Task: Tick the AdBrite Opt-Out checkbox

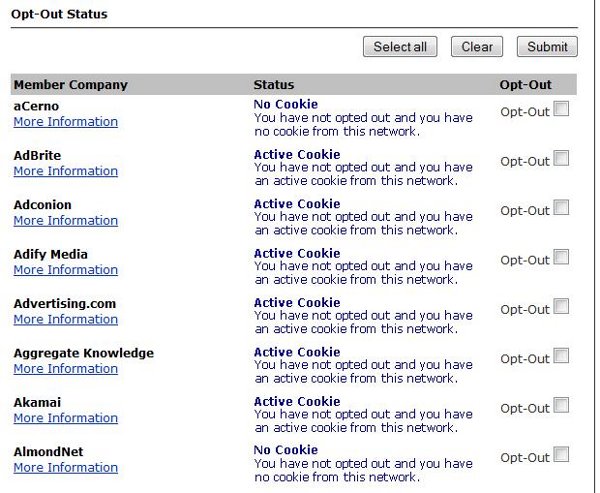Action: 561,158
